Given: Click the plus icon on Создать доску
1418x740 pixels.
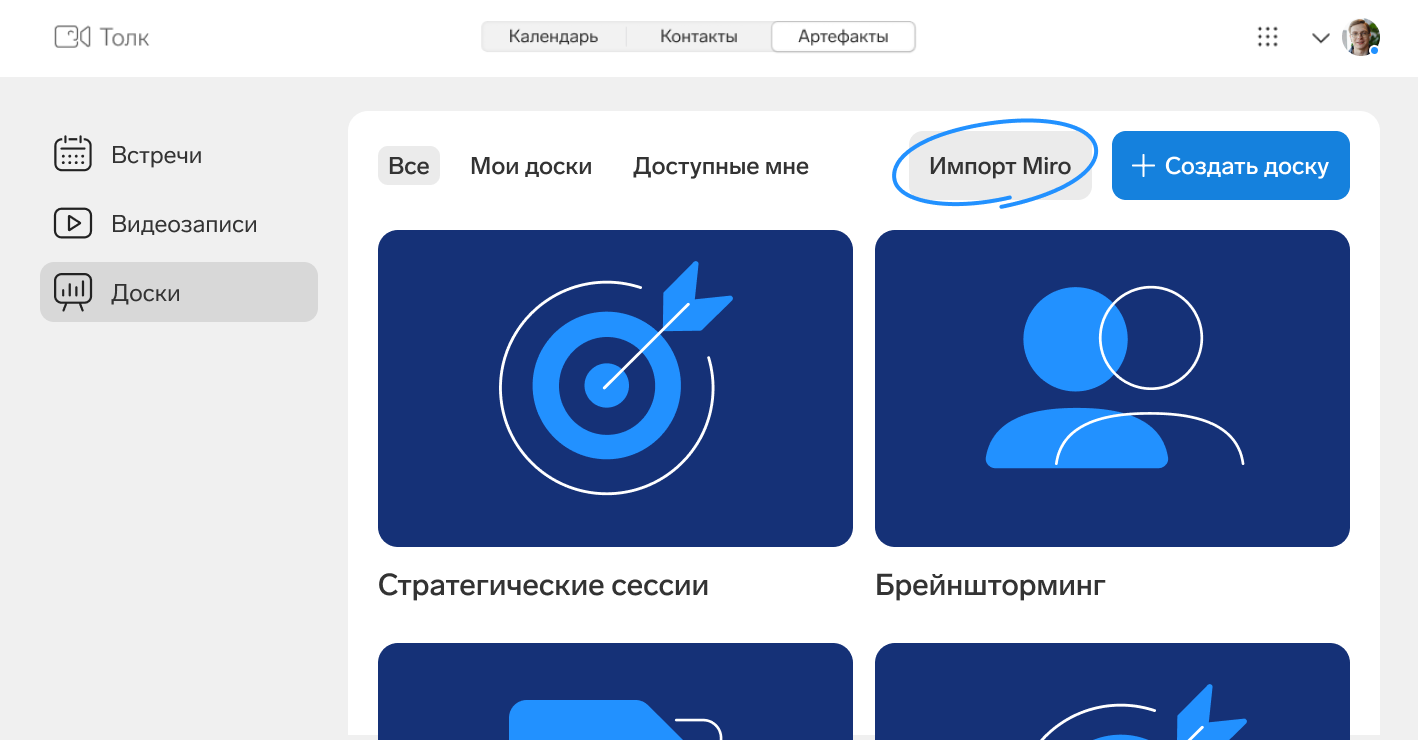Looking at the screenshot, I should pos(1143,166).
